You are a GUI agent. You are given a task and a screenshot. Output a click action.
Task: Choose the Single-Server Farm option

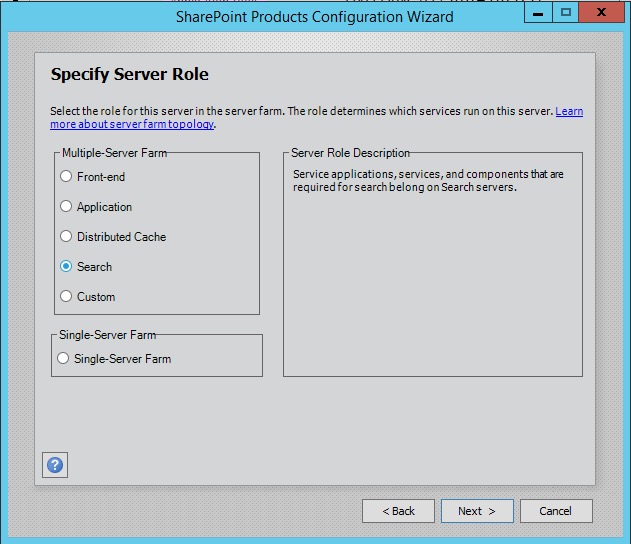(63, 358)
